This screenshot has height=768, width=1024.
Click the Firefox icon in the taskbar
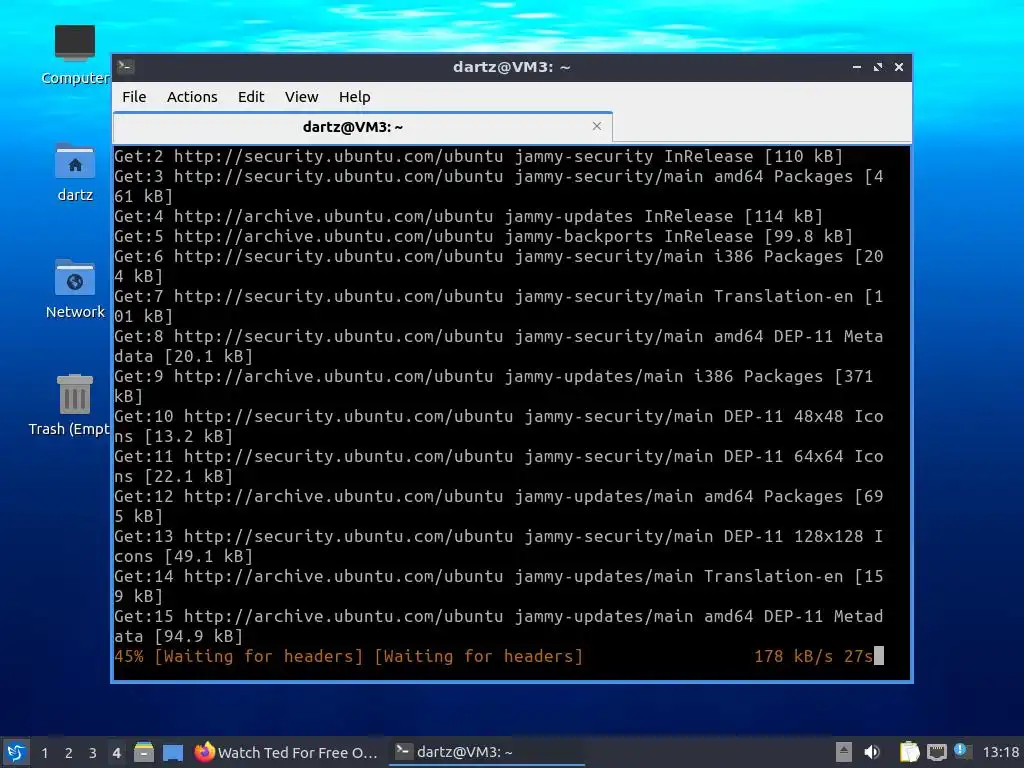pos(204,752)
